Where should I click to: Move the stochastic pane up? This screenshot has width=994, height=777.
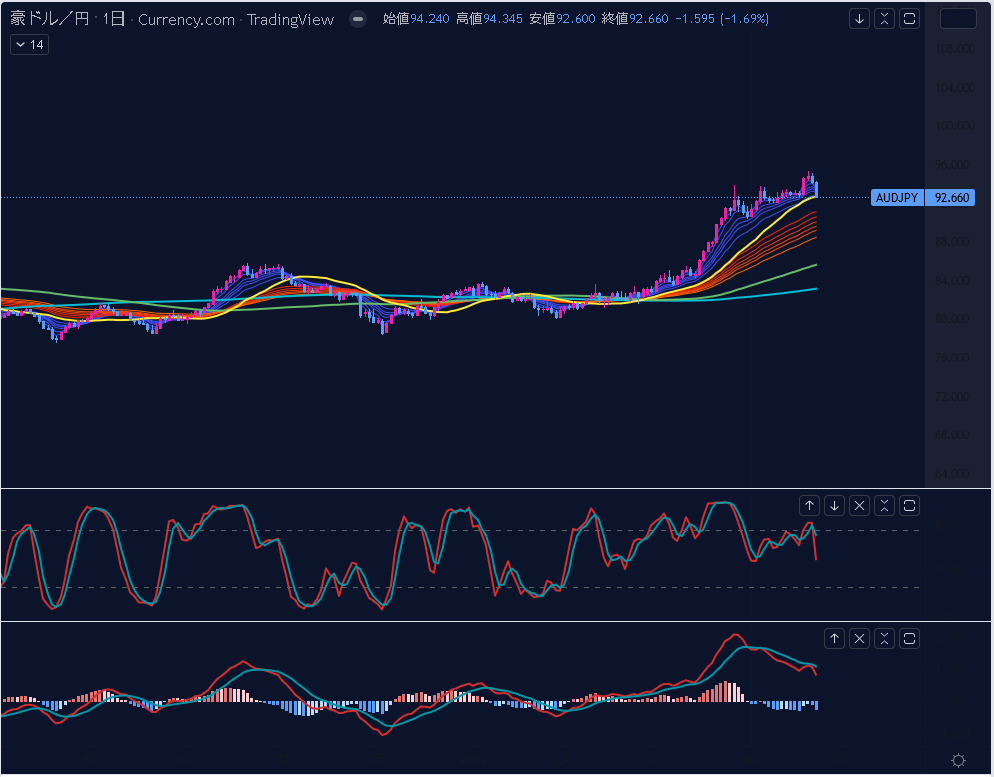(x=809, y=506)
